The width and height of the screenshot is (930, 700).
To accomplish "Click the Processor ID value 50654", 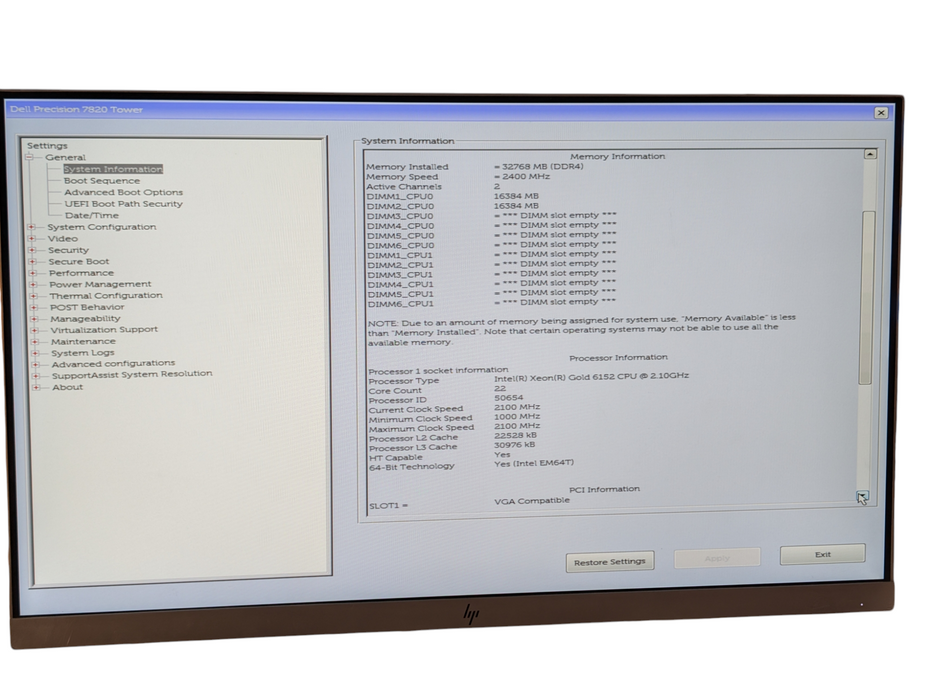I will pyautogui.click(x=508, y=398).
